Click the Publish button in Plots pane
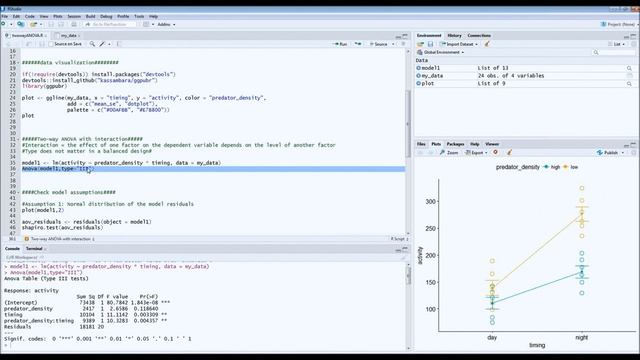The width and height of the screenshot is (640, 360). pyautogui.click(x=608, y=153)
